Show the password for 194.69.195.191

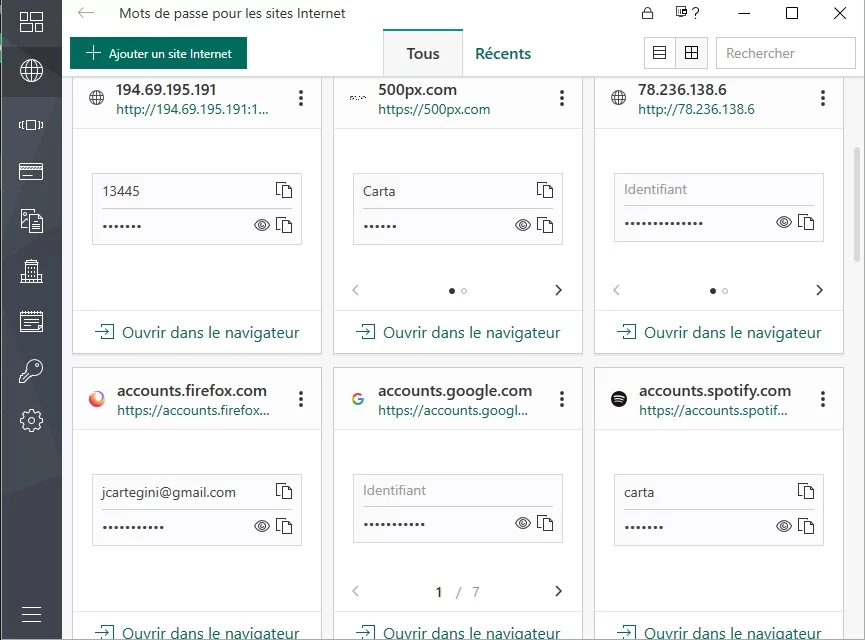click(x=262, y=225)
